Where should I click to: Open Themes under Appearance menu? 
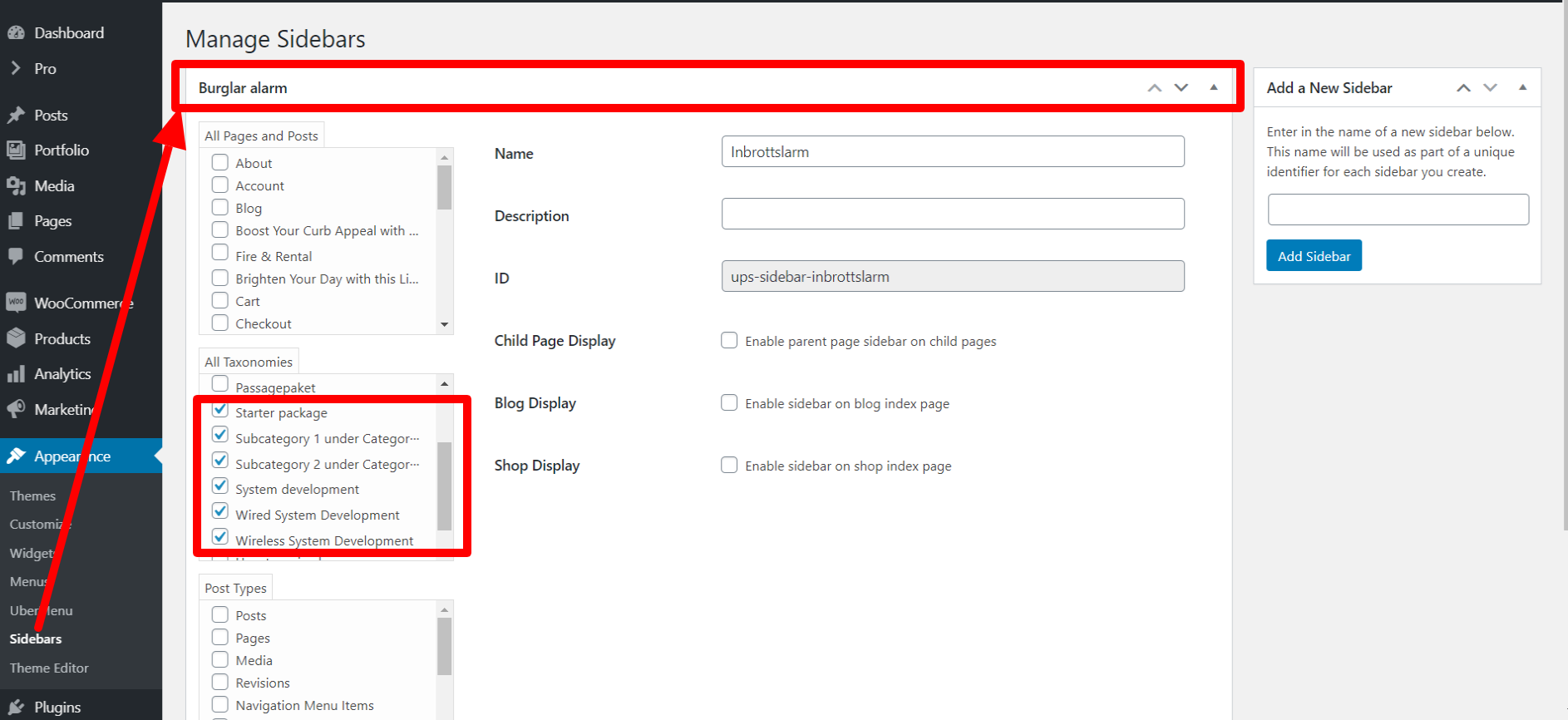[x=32, y=496]
